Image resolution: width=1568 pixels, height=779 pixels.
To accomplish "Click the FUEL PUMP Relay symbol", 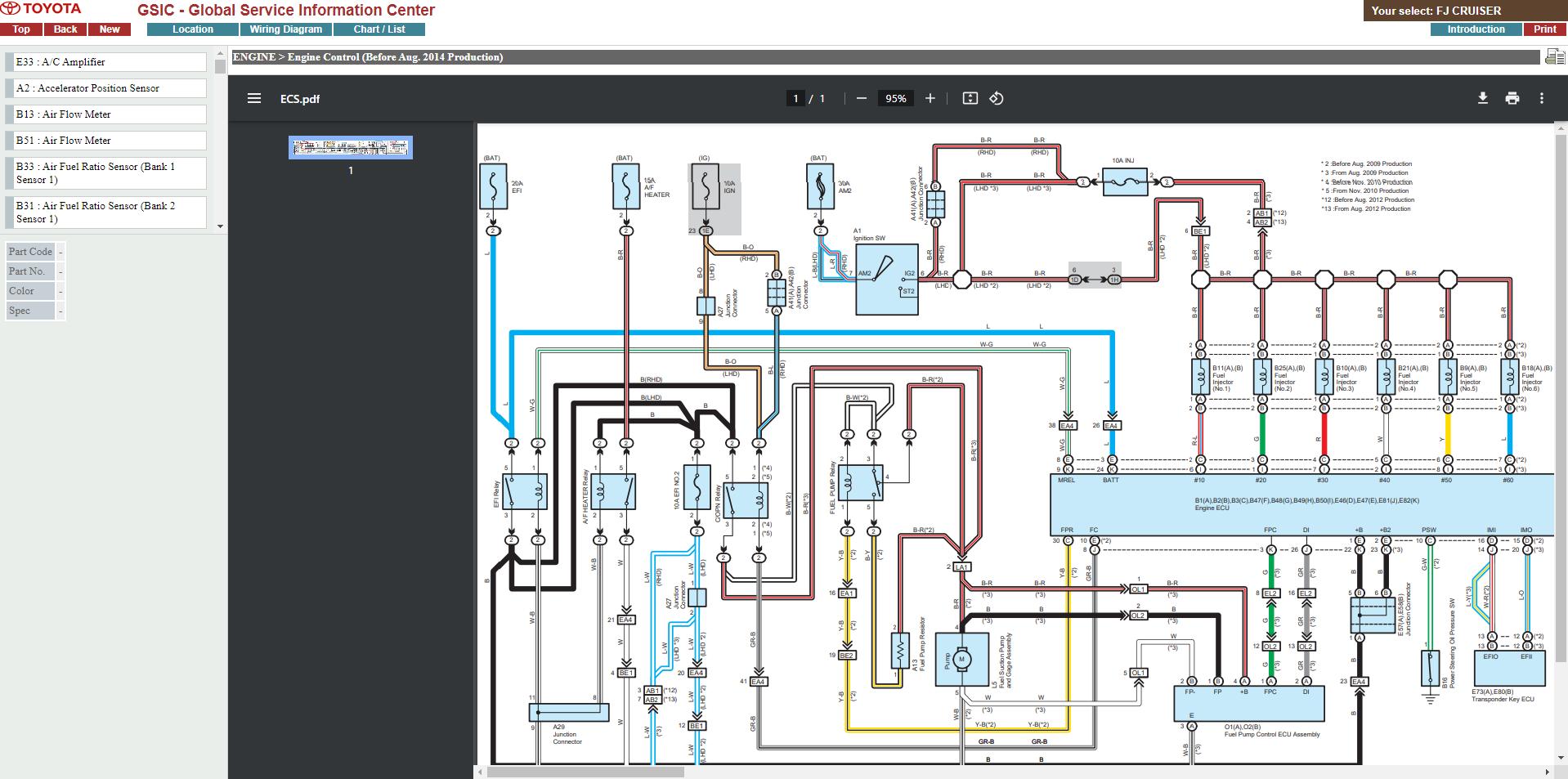I will pos(860,483).
